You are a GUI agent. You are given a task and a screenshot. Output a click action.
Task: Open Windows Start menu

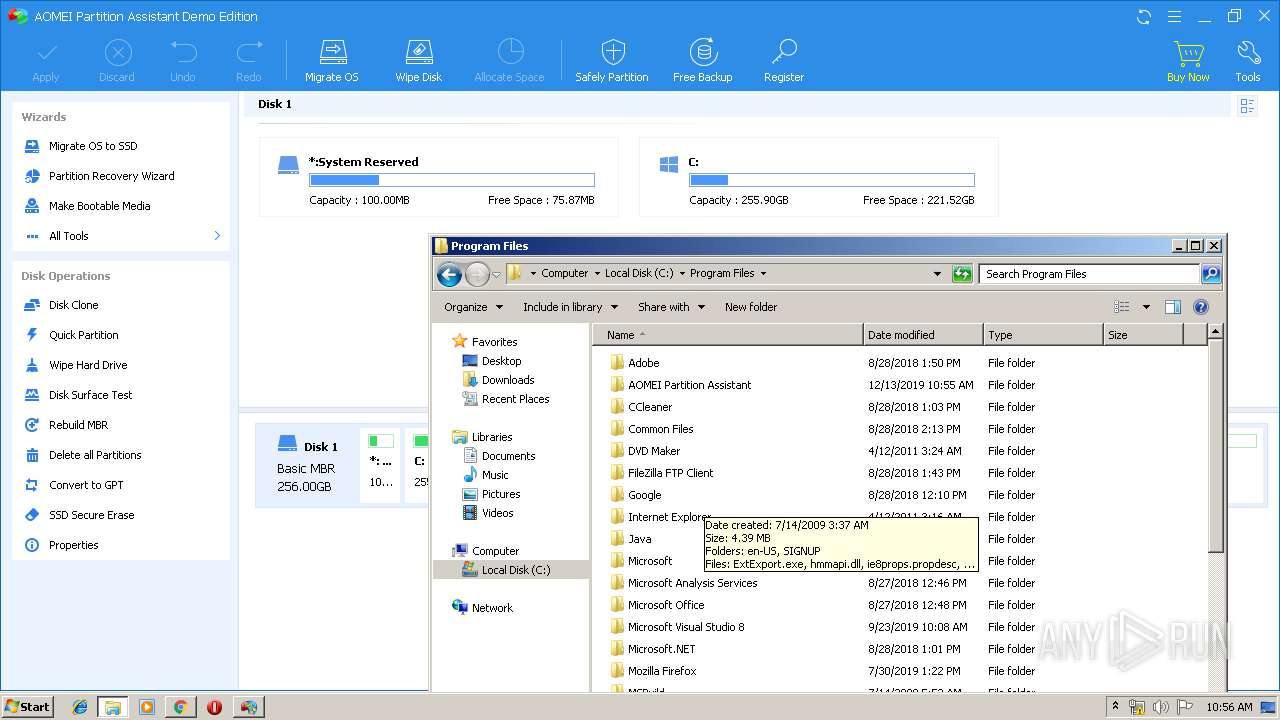point(28,707)
